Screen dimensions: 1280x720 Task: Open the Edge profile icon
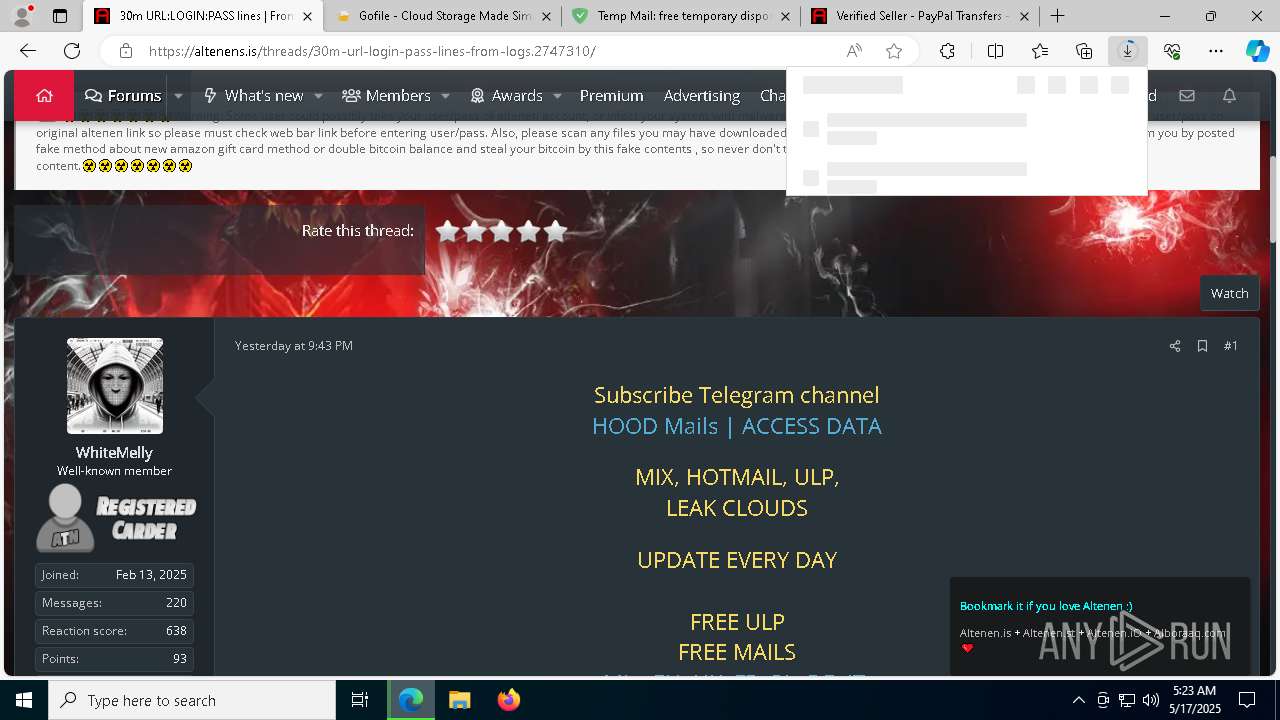[22, 16]
